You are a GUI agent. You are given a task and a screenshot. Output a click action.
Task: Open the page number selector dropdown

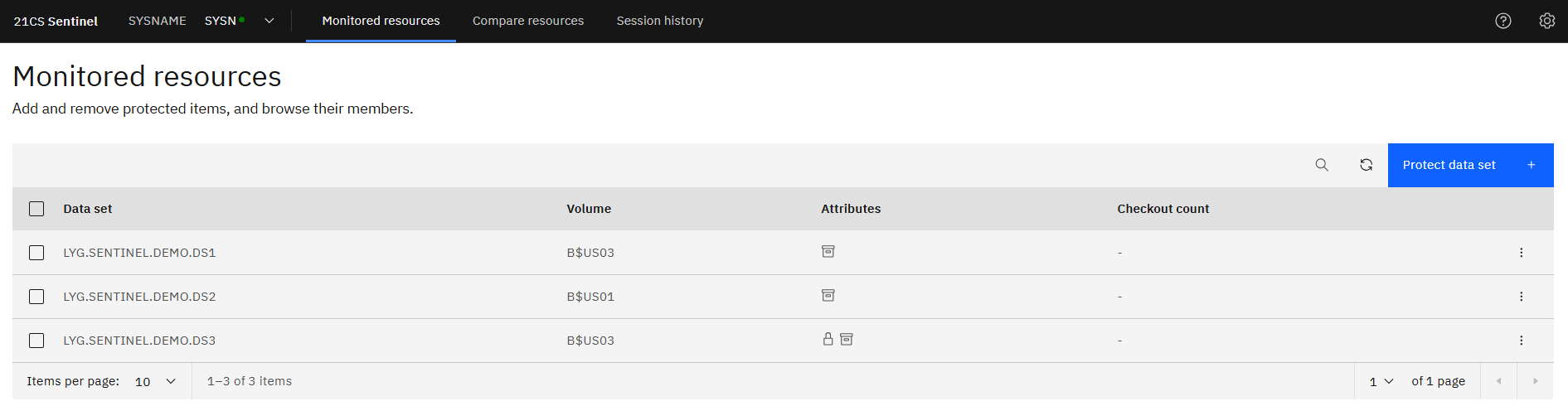pos(1381,381)
